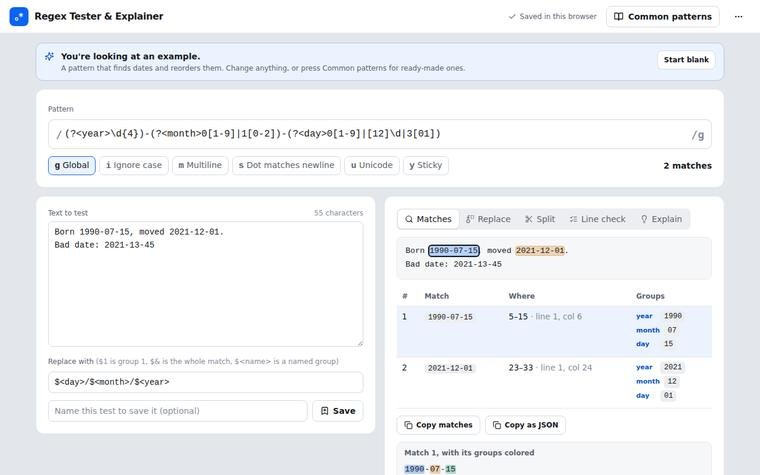Toggle the Sticky flag

point(426,165)
